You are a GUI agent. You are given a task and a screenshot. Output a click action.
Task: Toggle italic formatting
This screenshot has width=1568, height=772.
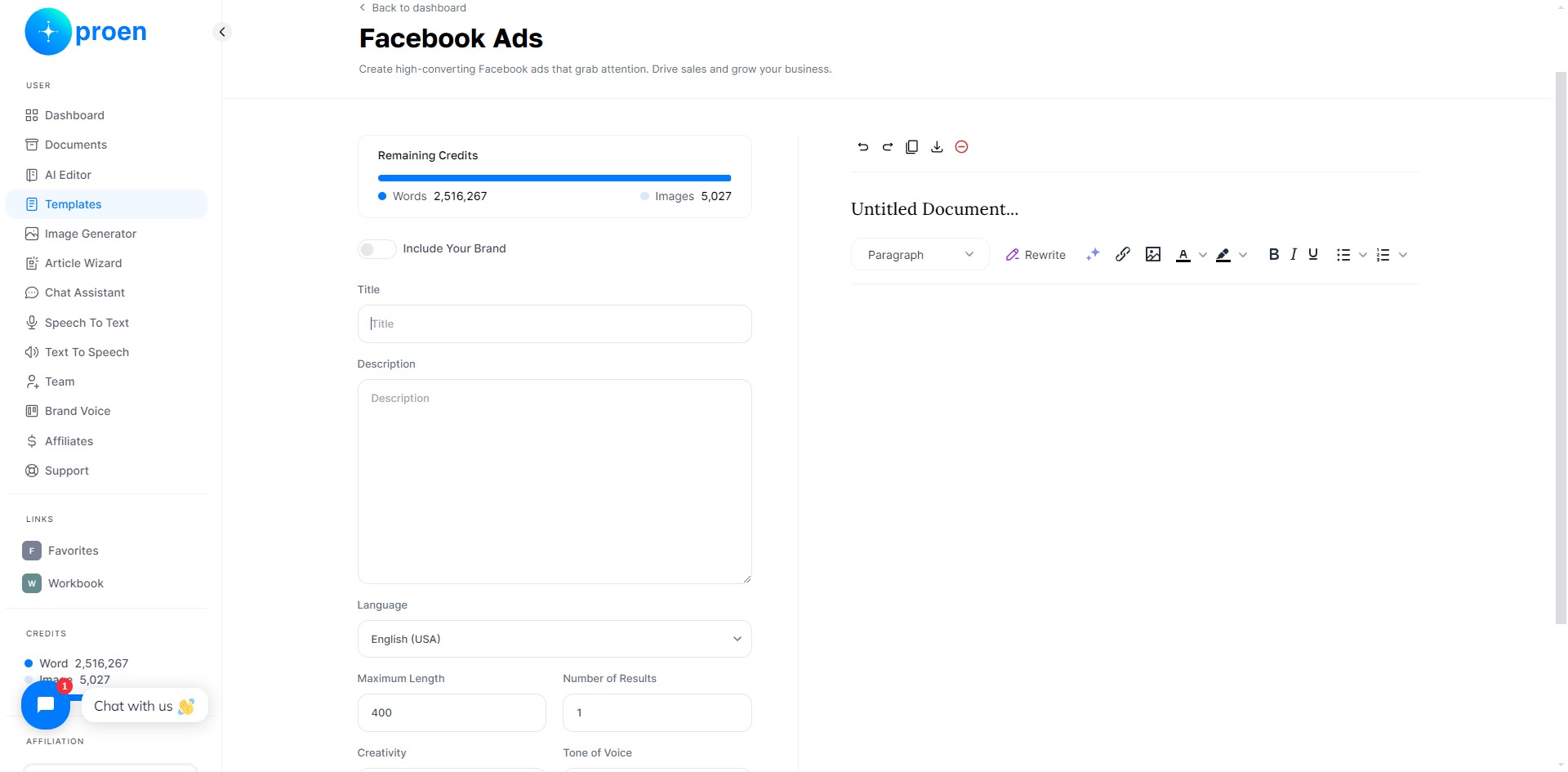pyautogui.click(x=1294, y=254)
